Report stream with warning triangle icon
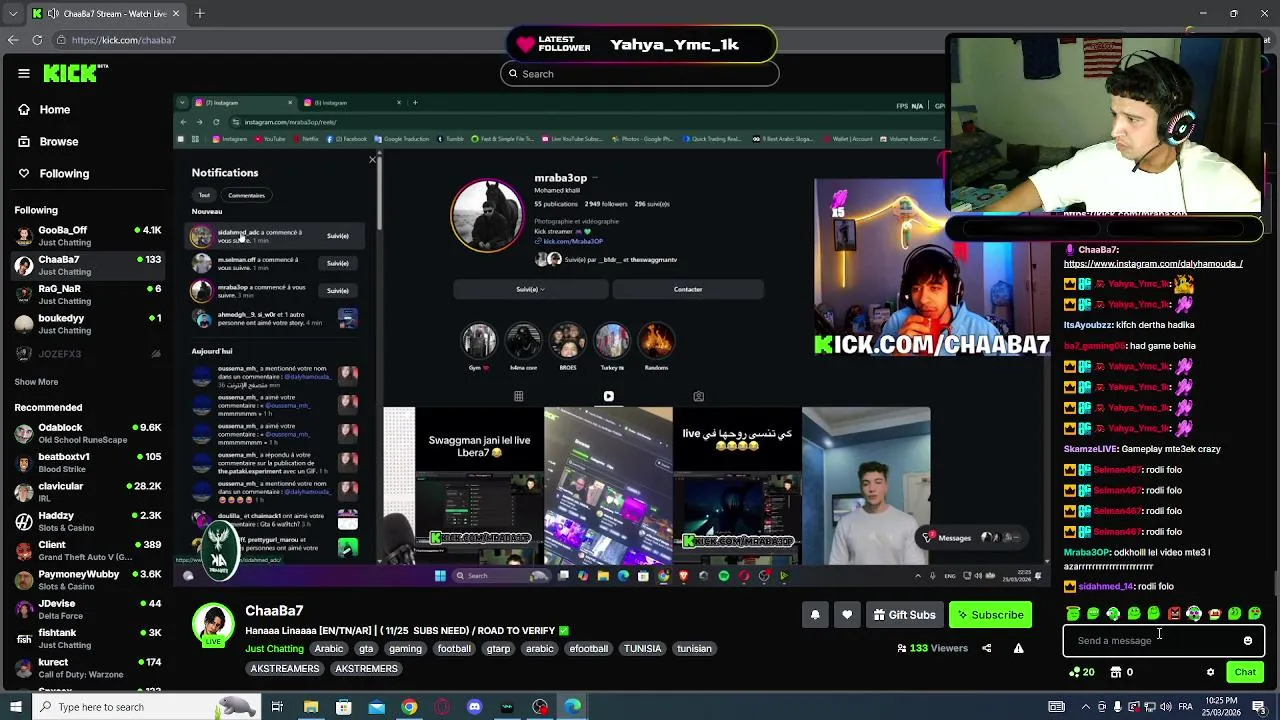Screen dimensions: 1280x720 (1018, 648)
